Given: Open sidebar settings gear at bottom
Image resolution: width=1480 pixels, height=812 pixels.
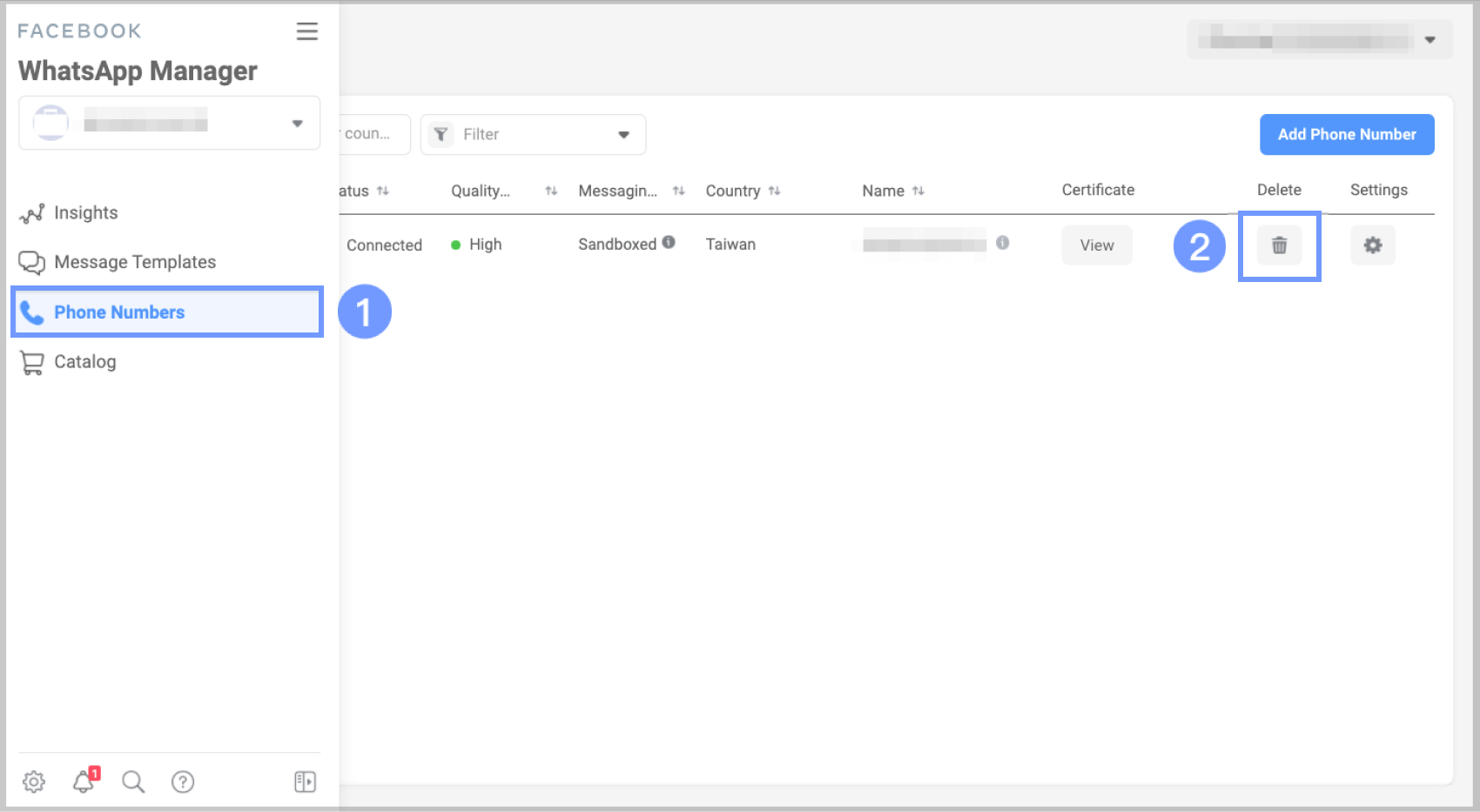Looking at the screenshot, I should pyautogui.click(x=34, y=782).
